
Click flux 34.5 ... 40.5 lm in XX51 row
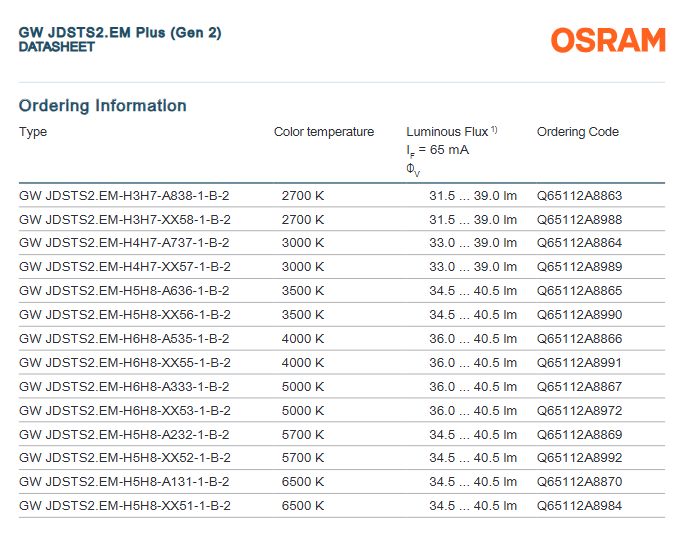click(473, 506)
